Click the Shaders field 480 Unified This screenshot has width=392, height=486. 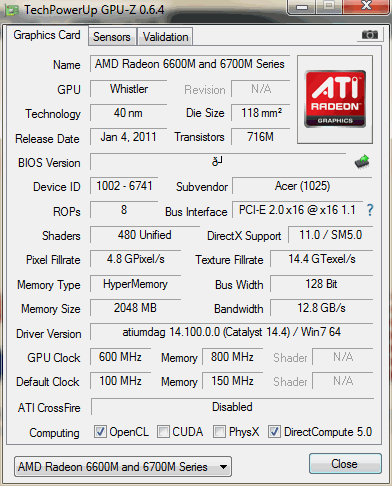pos(145,235)
